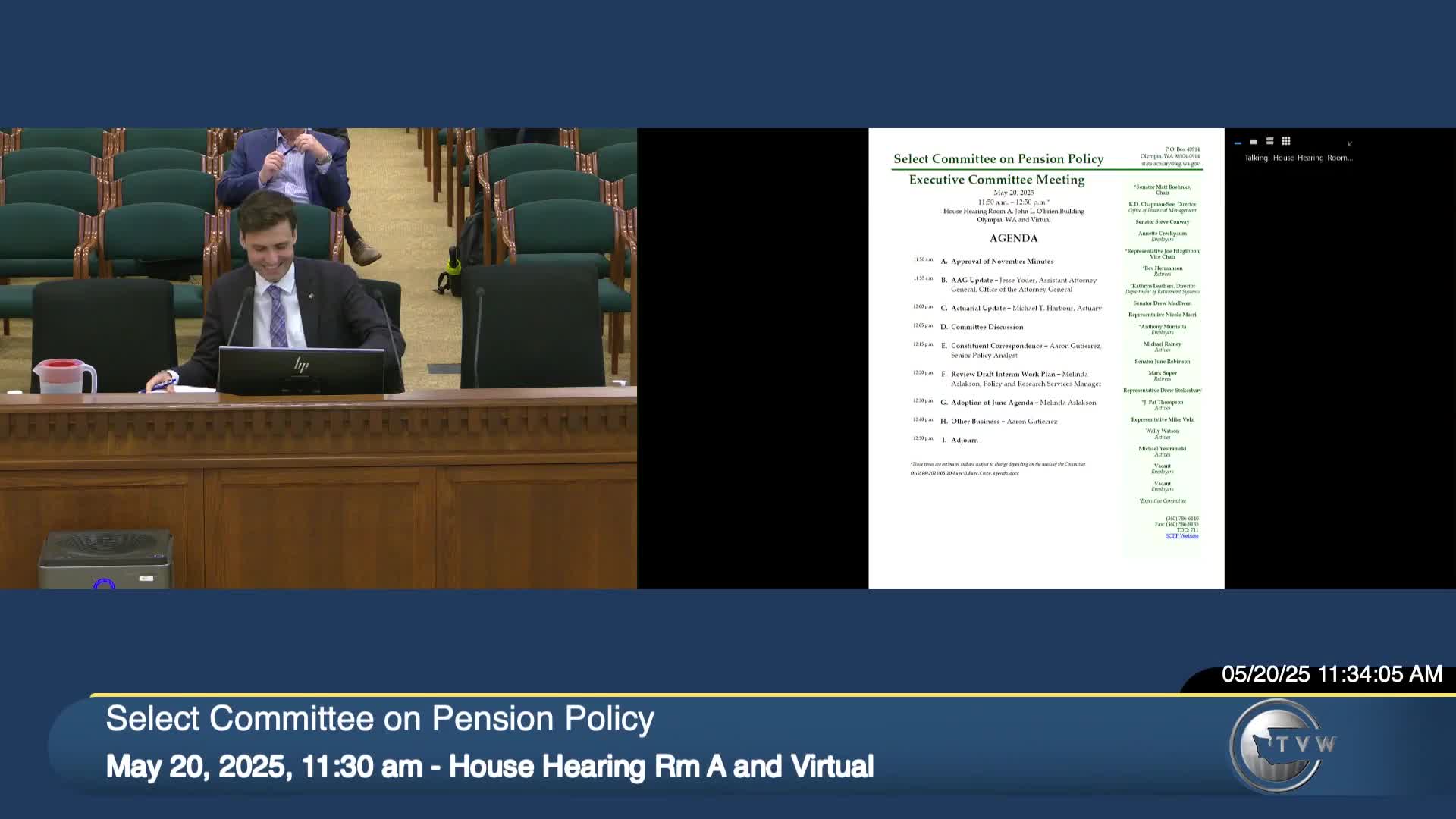The width and height of the screenshot is (1456, 819).
Task: Click the committee hearing room video feed
Action: click(318, 358)
